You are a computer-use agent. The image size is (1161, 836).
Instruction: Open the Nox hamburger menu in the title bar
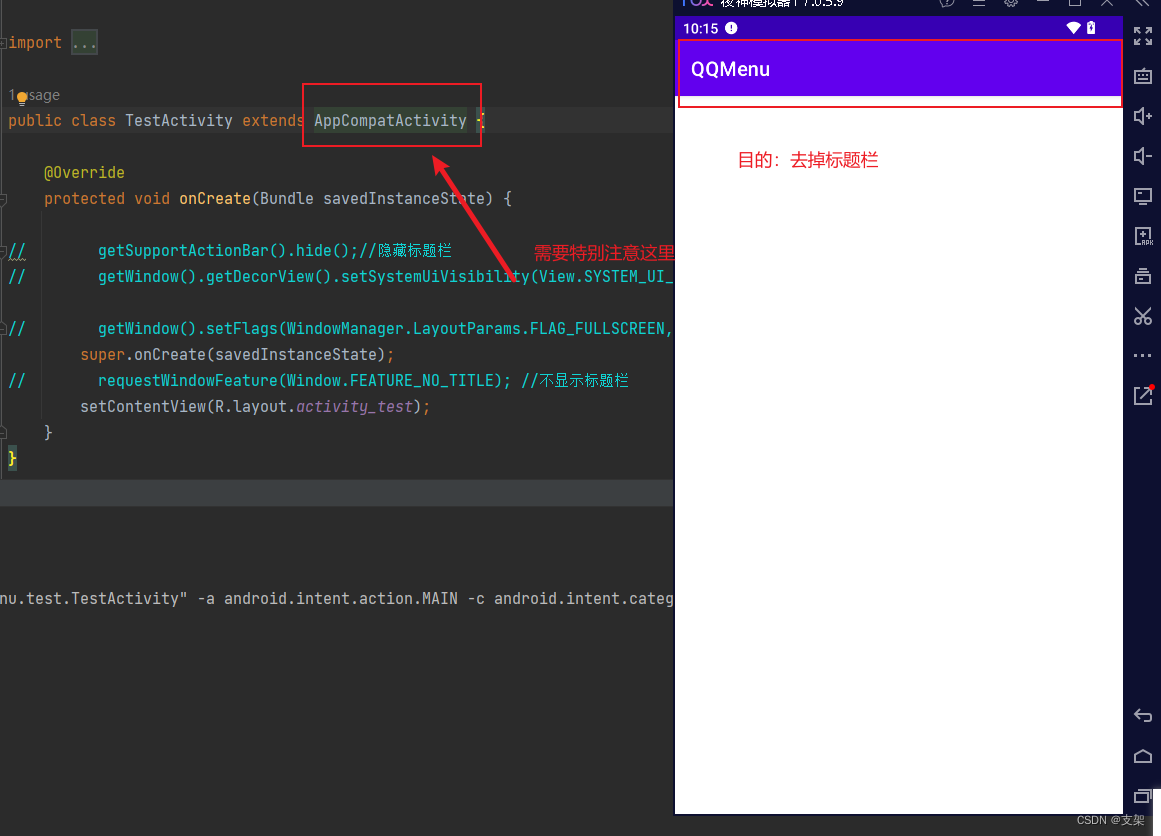(978, 4)
